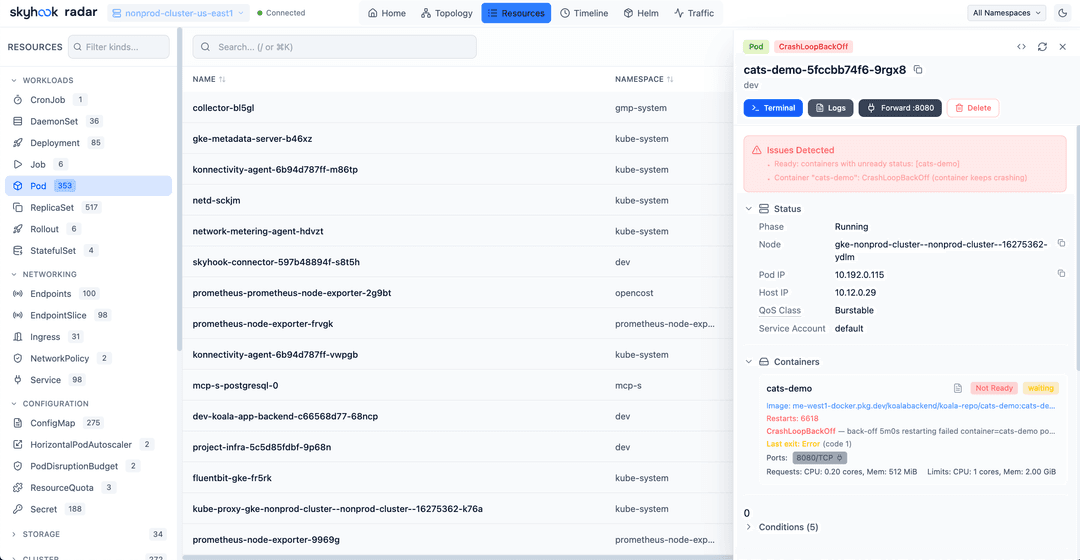The width and height of the screenshot is (1080, 560).
Task: Click the CrashLoopBackOff status badge
Action: point(813,47)
